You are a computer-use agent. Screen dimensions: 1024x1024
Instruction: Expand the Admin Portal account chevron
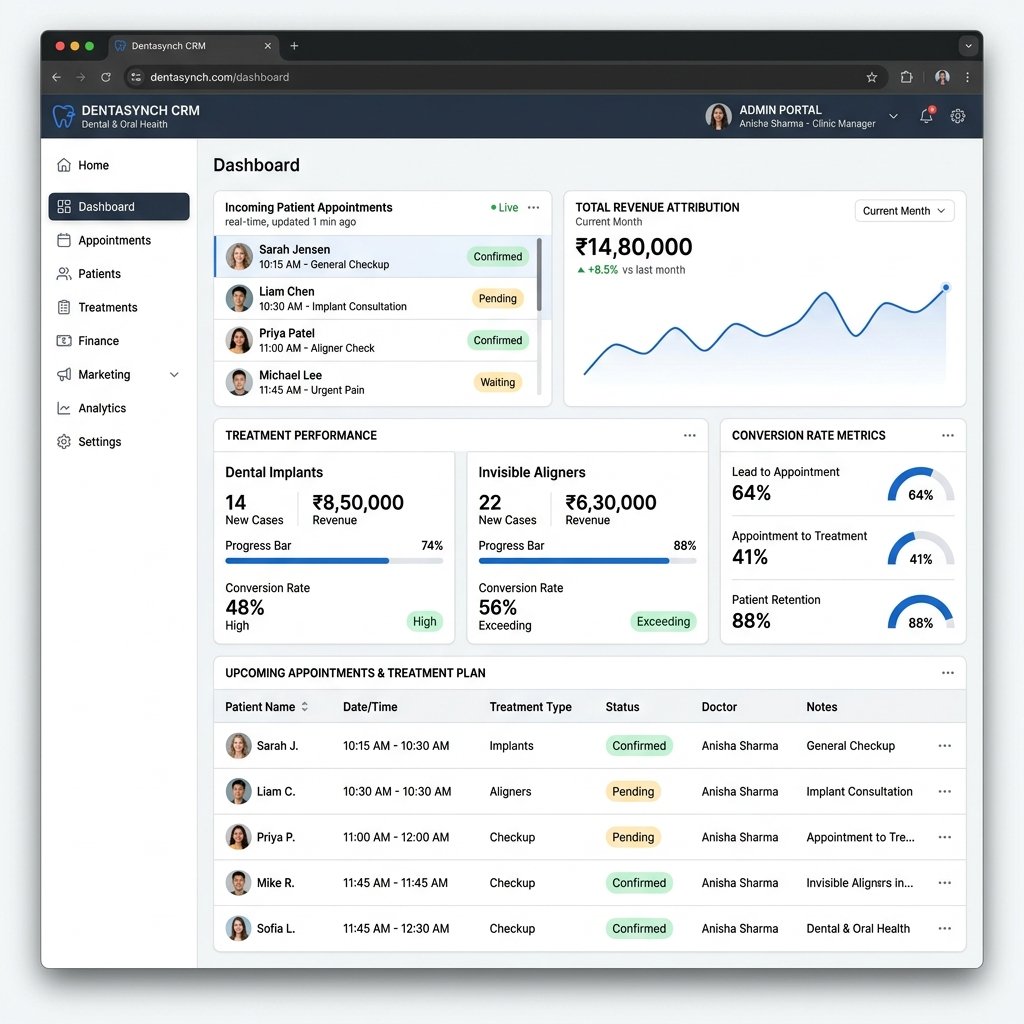893,116
